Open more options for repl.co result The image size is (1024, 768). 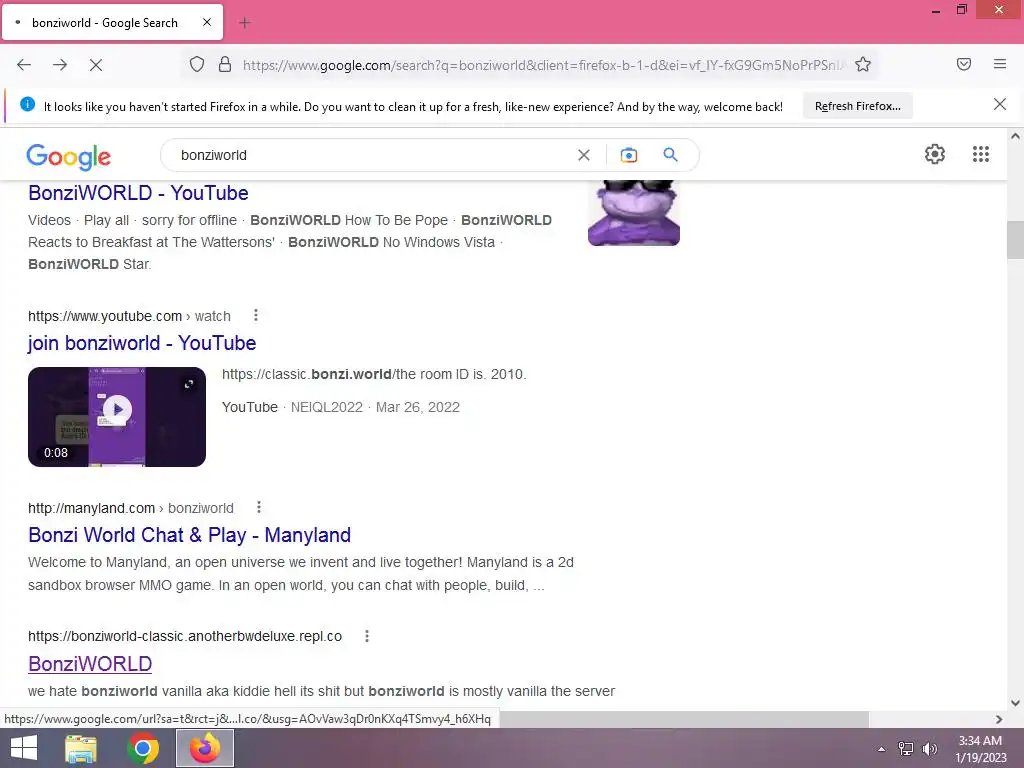coord(367,635)
